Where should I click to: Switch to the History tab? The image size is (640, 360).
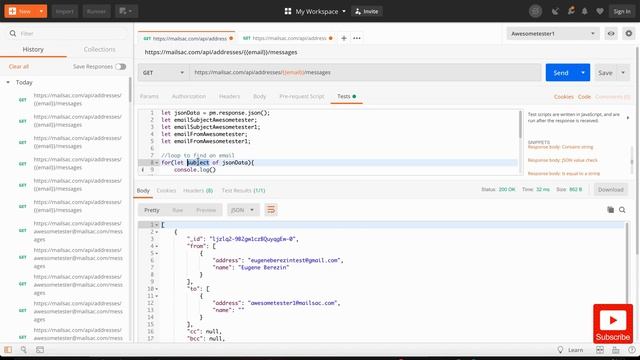point(33,49)
